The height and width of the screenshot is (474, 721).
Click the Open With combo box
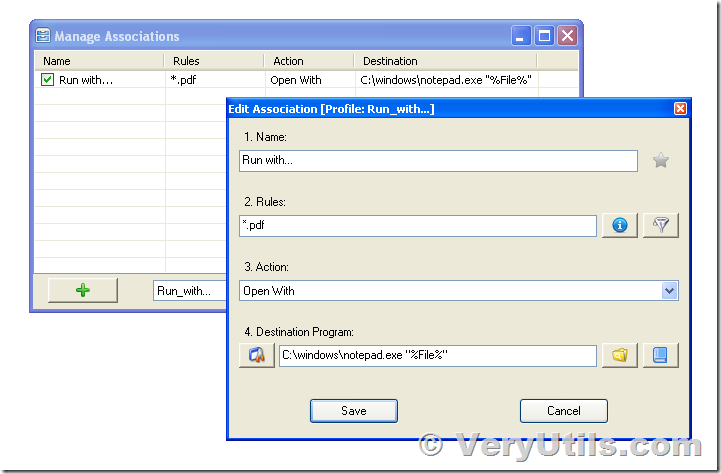coord(458,291)
